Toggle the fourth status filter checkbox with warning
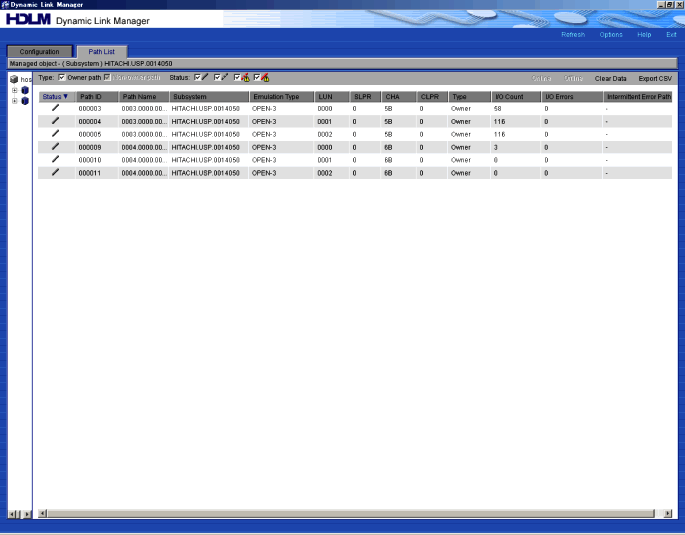 pyautogui.click(x=257, y=77)
